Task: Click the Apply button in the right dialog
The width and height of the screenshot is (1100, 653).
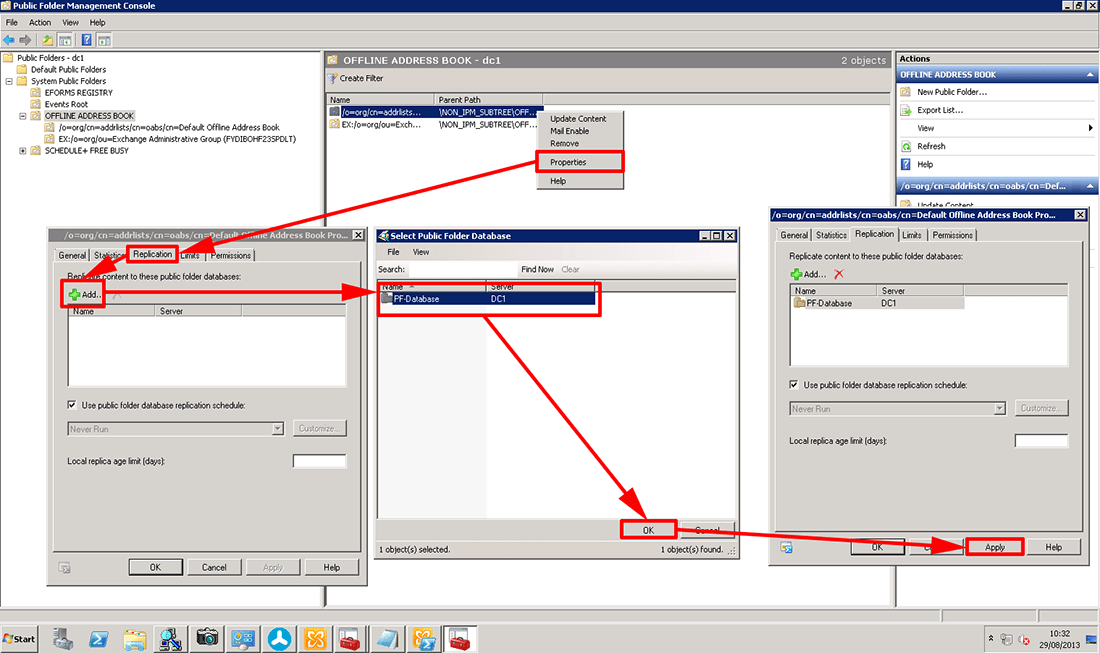Action: [x=995, y=546]
